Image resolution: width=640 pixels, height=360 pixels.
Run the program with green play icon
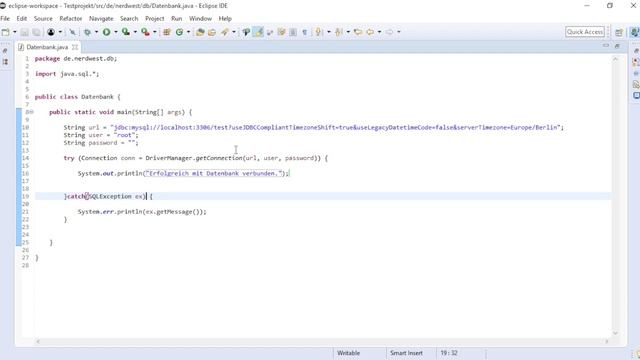[x=107, y=32]
